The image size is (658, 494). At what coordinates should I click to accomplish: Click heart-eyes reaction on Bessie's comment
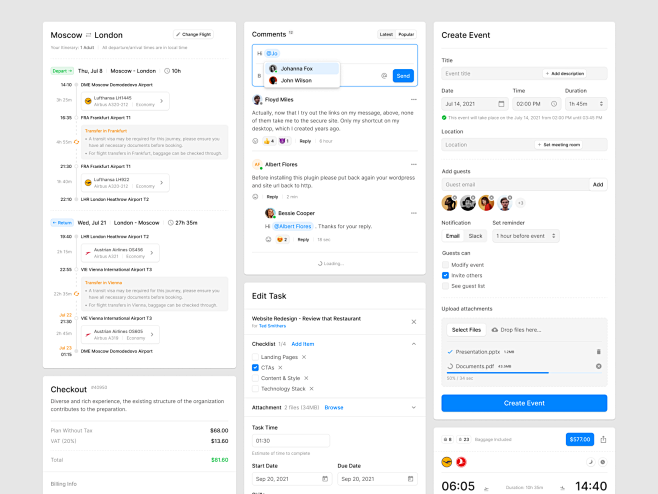click(x=282, y=240)
